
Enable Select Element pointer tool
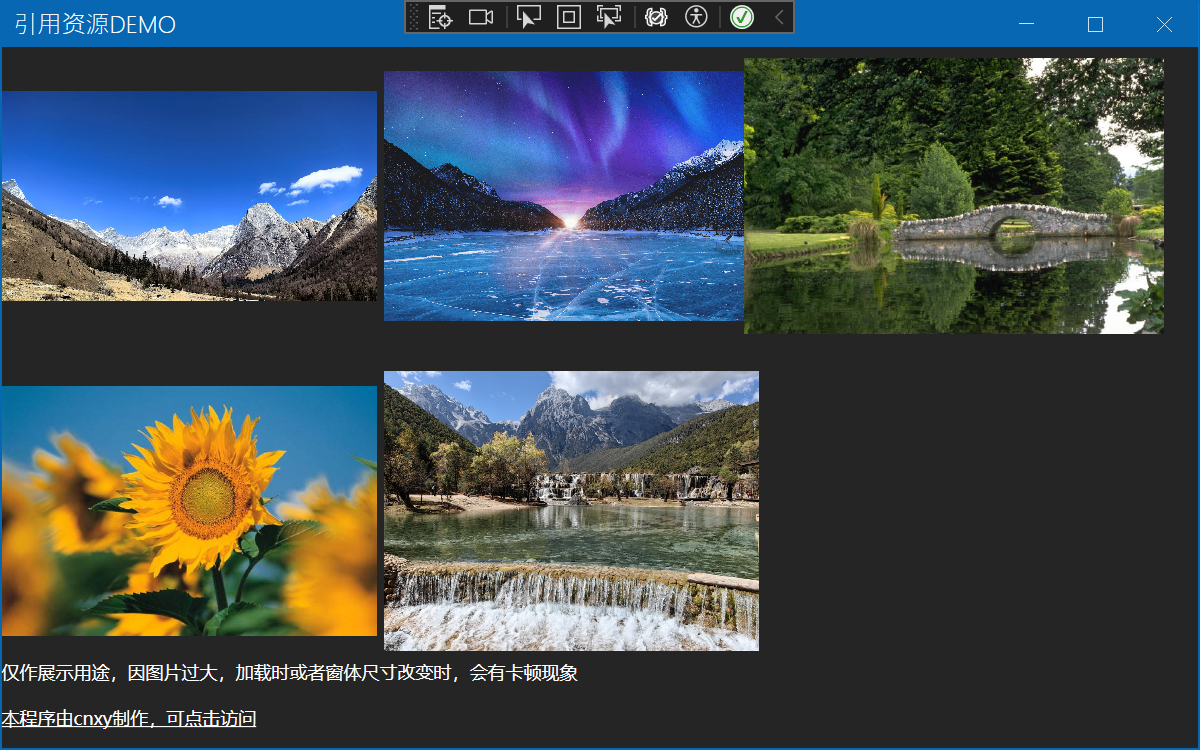[x=528, y=17]
